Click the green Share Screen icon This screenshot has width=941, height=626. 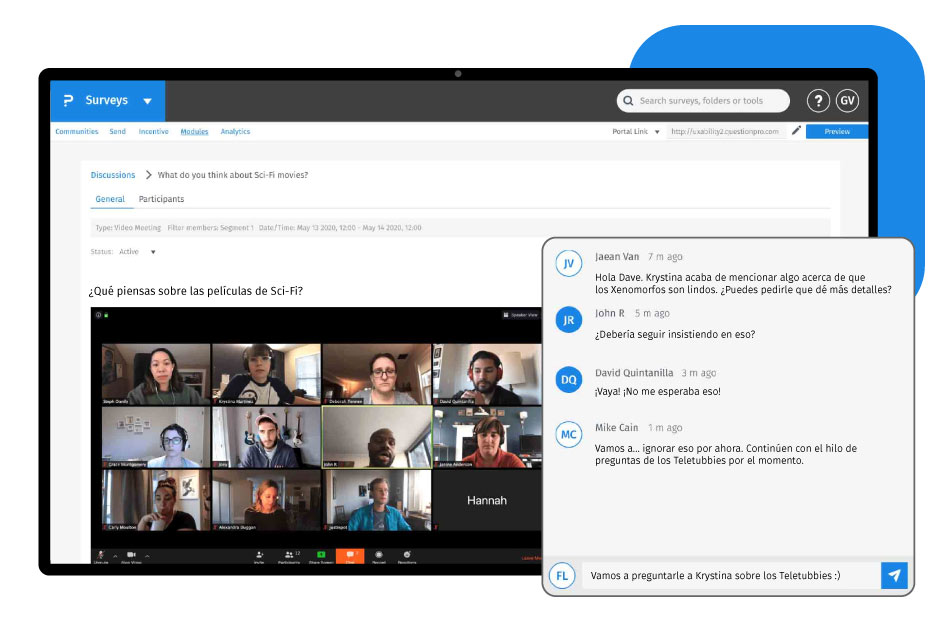[x=321, y=556]
